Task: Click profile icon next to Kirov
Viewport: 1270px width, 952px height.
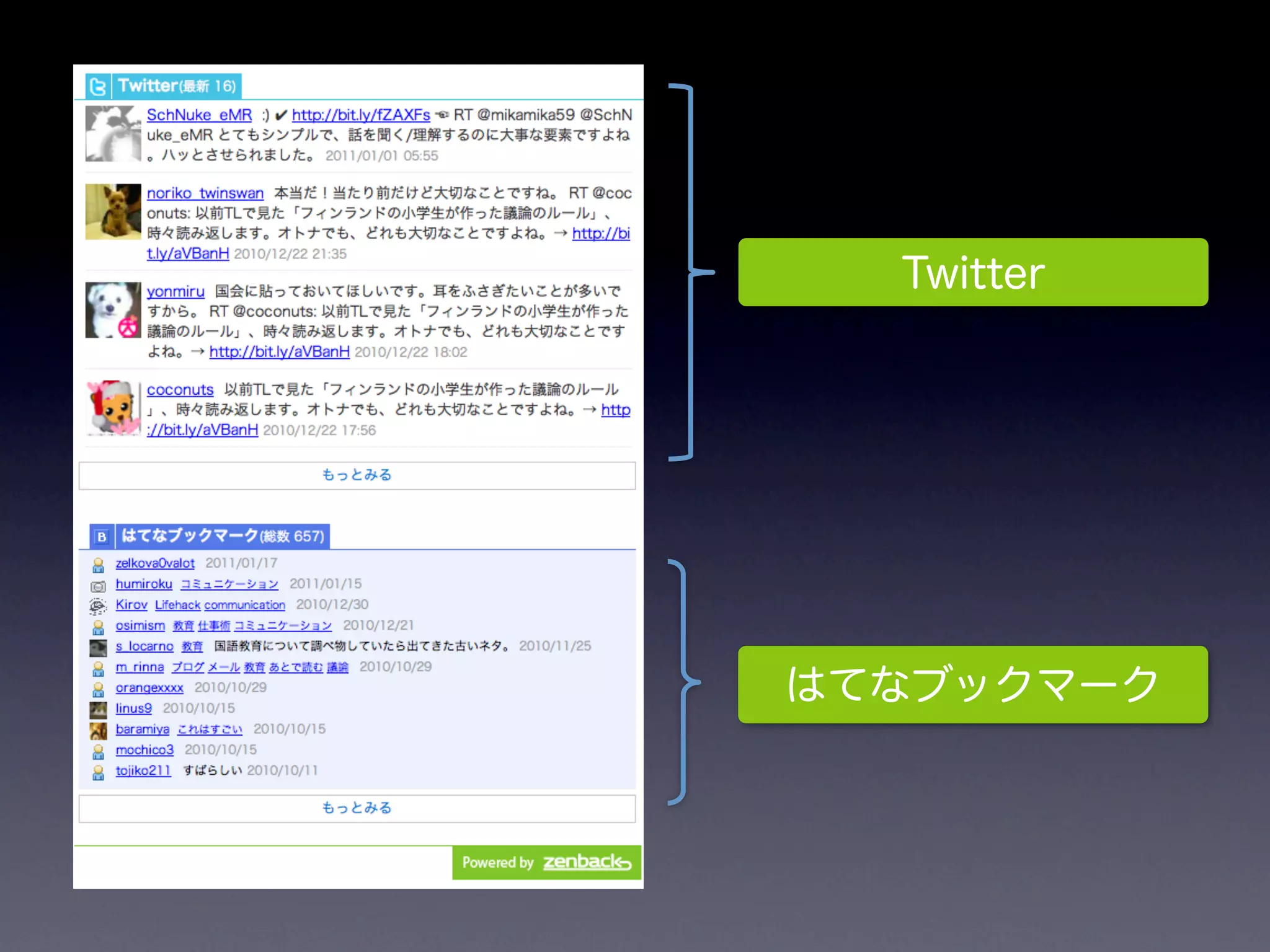Action: pos(98,606)
